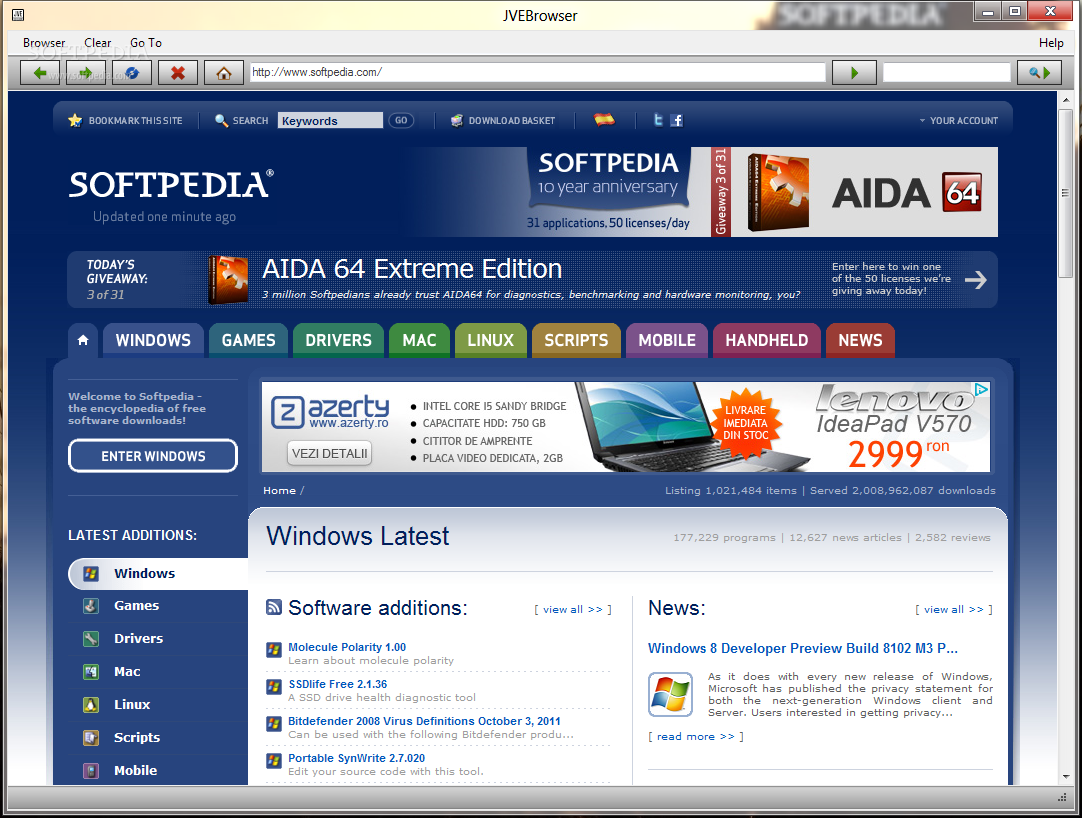The width and height of the screenshot is (1082, 818).
Task: Click green Go arrow beside address bar
Action: [x=854, y=72]
